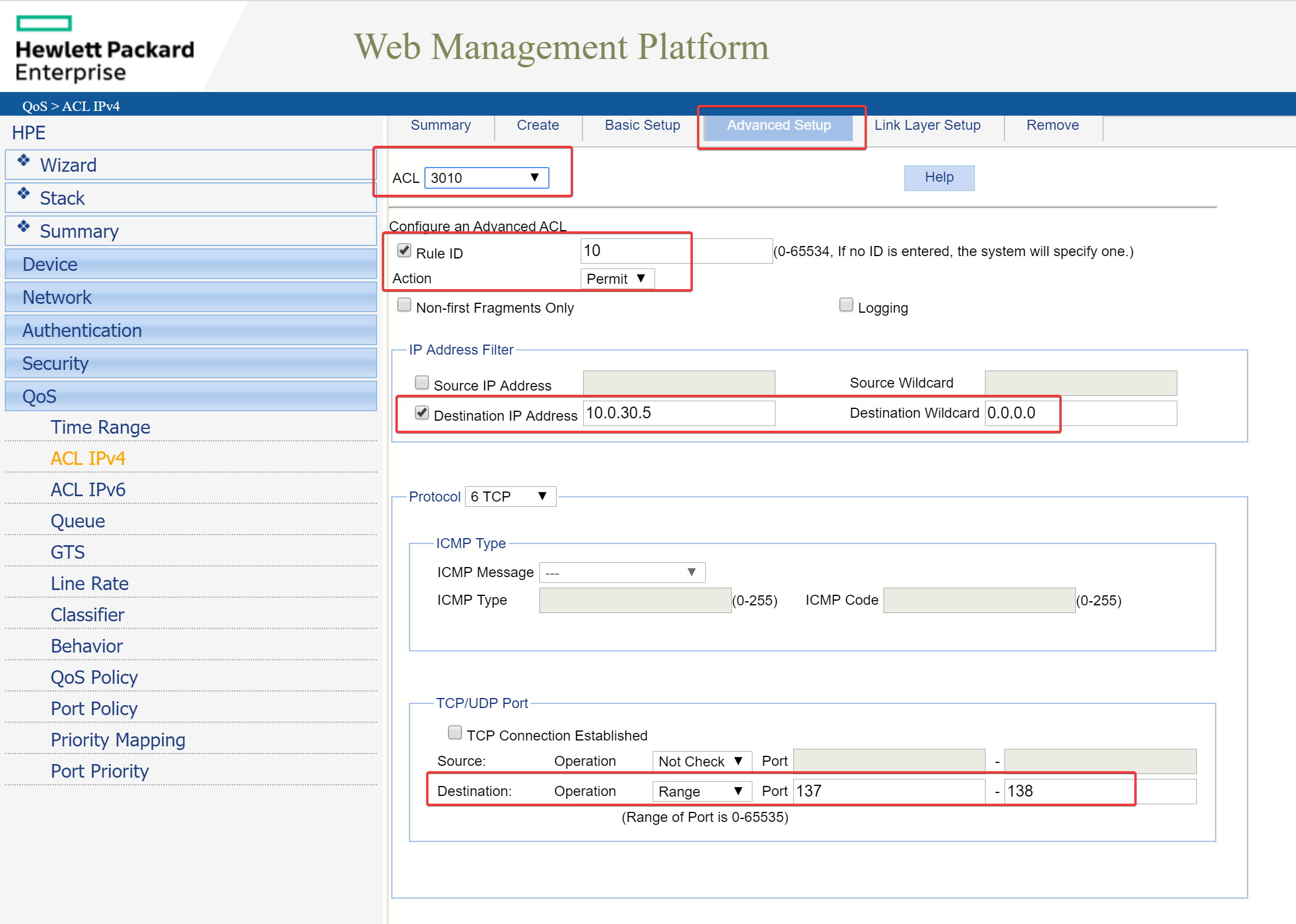Screen dimensions: 1296x924
Task: Check the Source IP Address checkbox
Action: 422,383
